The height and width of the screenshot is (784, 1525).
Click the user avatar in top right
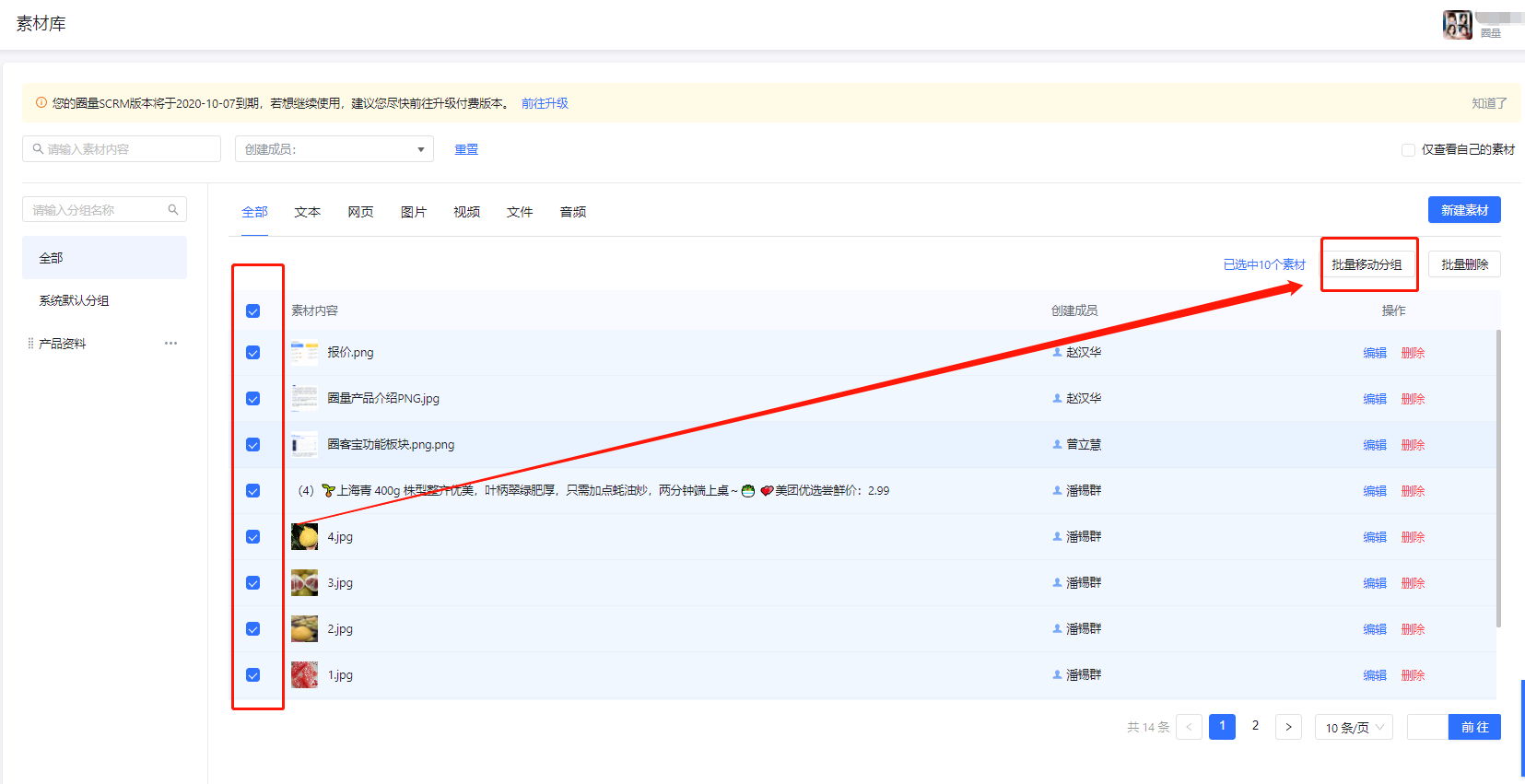[x=1457, y=25]
